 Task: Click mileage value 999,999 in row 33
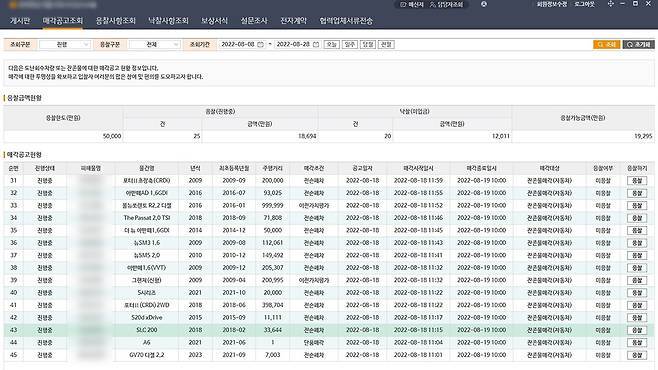pos(272,206)
